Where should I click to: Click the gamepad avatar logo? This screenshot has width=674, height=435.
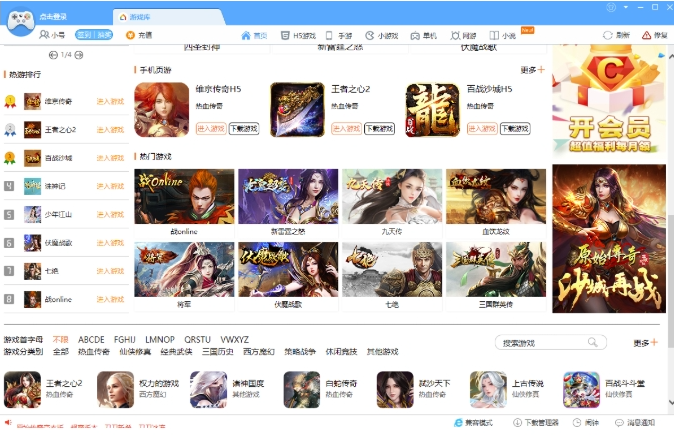pyautogui.click(x=21, y=21)
